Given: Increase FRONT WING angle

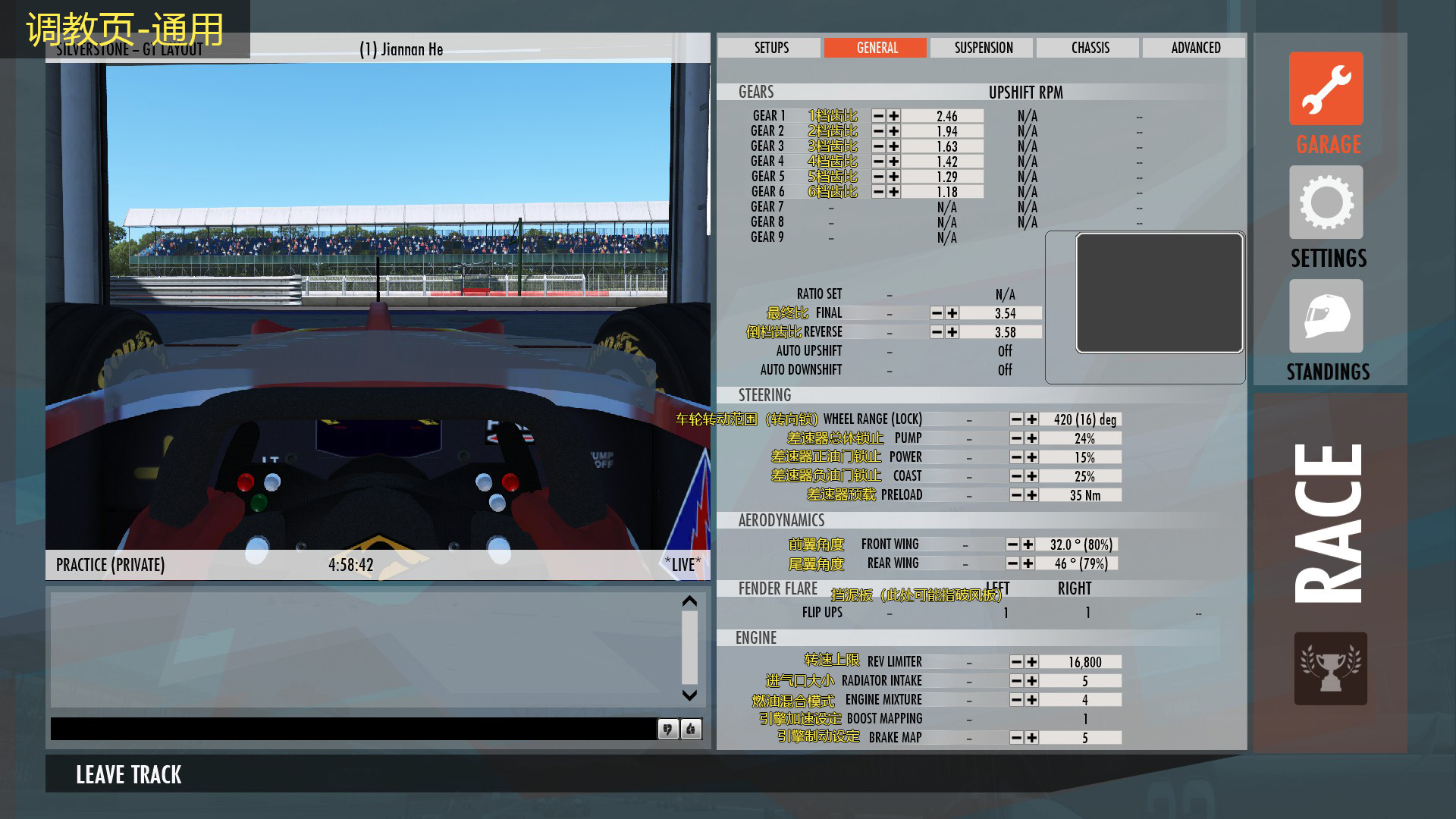Looking at the screenshot, I should [1028, 544].
